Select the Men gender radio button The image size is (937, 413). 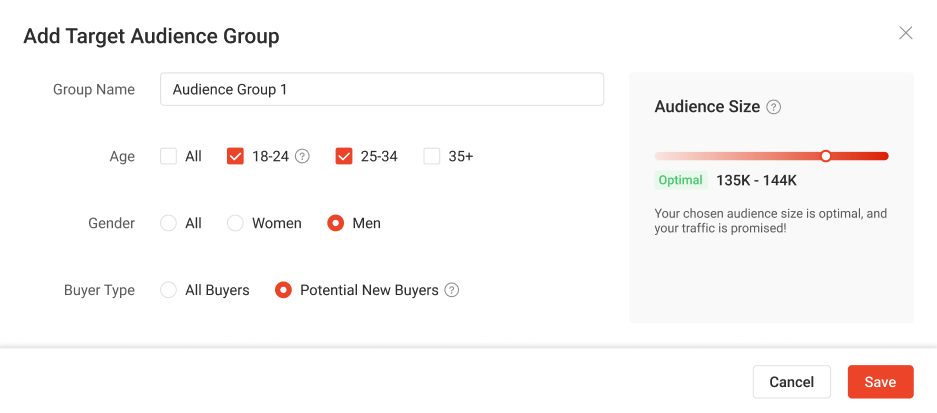click(x=336, y=223)
